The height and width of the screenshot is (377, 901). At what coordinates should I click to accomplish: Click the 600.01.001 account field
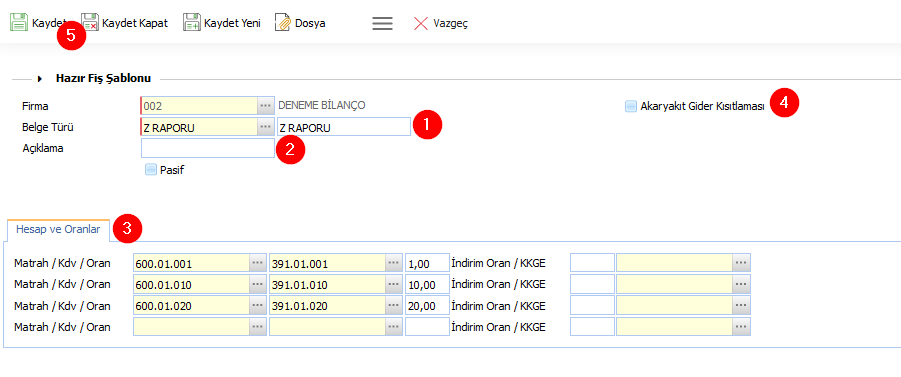191,263
